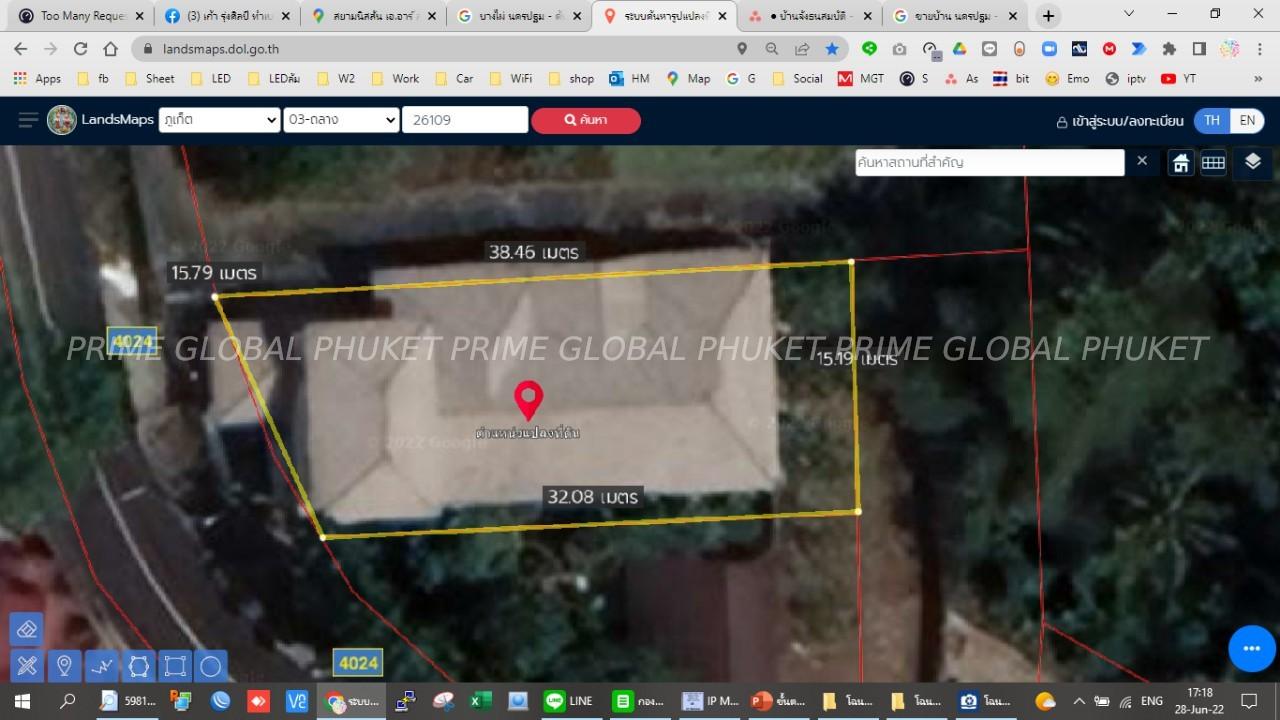1280x720 pixels.
Task: Open the LandsMaps hamburger menu
Action: coord(28,120)
